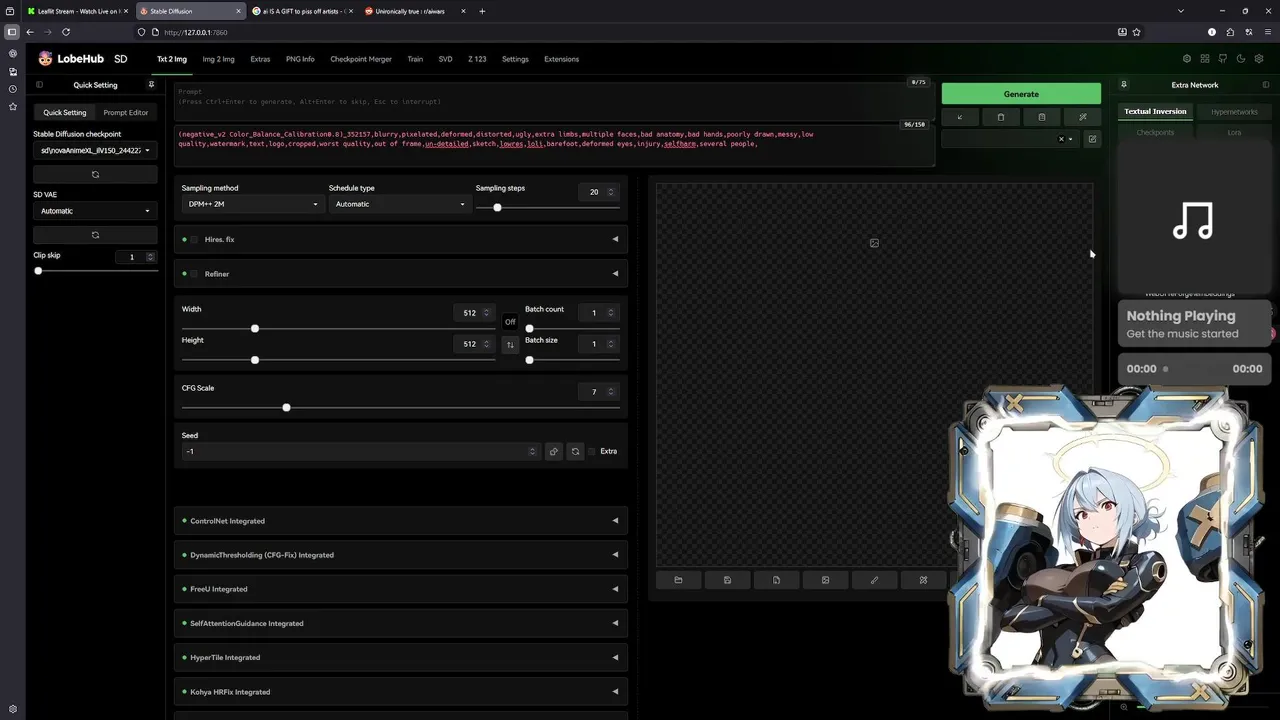Expand FreeU Integrated section
This screenshot has width=1280, height=720.
pyautogui.click(x=400, y=589)
